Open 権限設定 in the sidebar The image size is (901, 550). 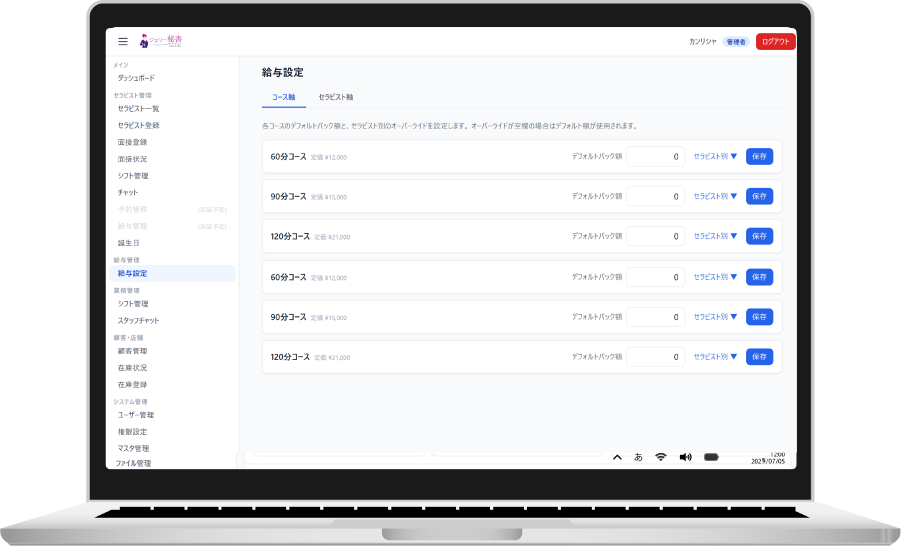(x=132, y=432)
